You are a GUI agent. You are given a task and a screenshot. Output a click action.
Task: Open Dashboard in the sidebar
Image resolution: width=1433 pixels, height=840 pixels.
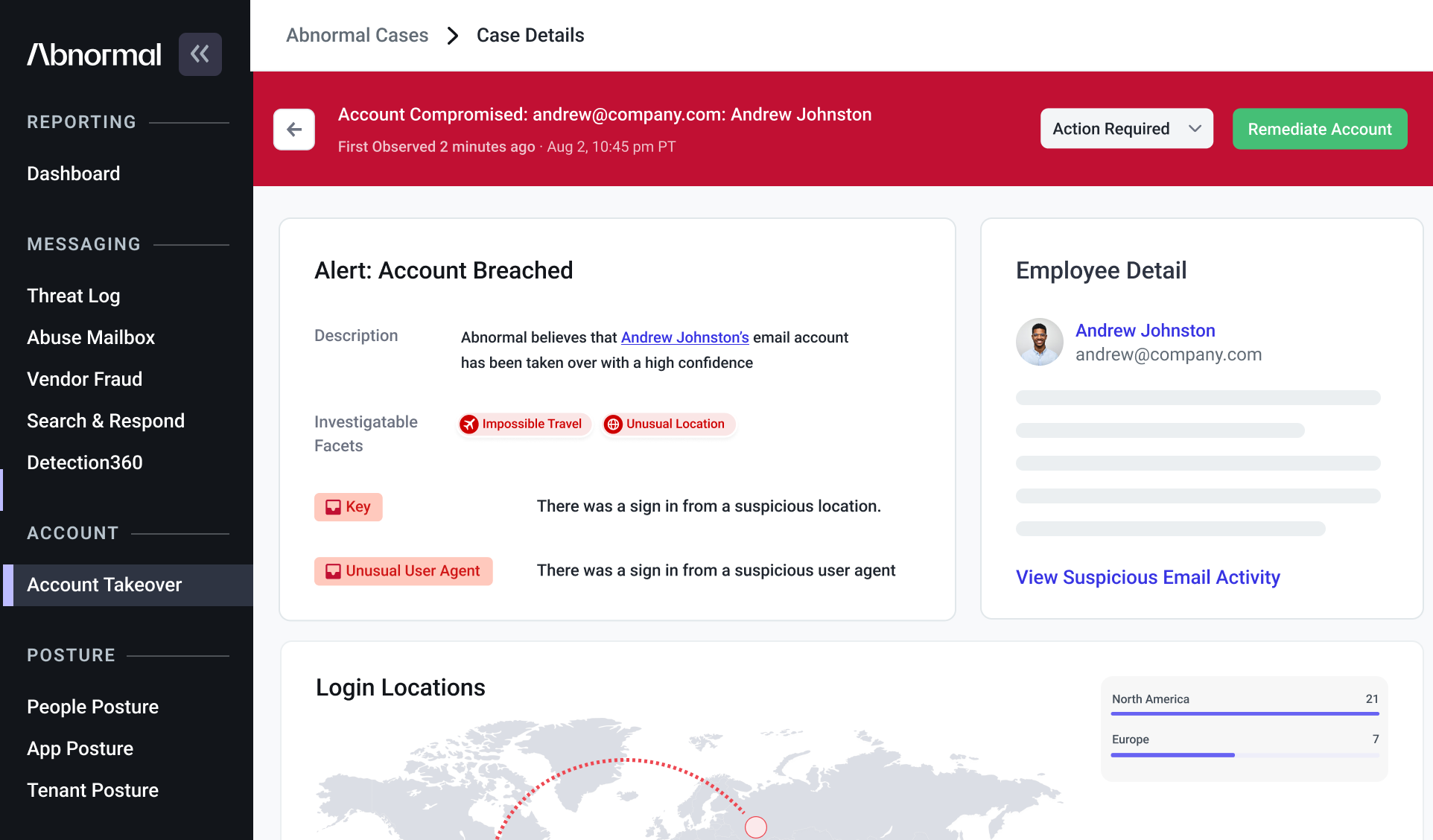74,174
